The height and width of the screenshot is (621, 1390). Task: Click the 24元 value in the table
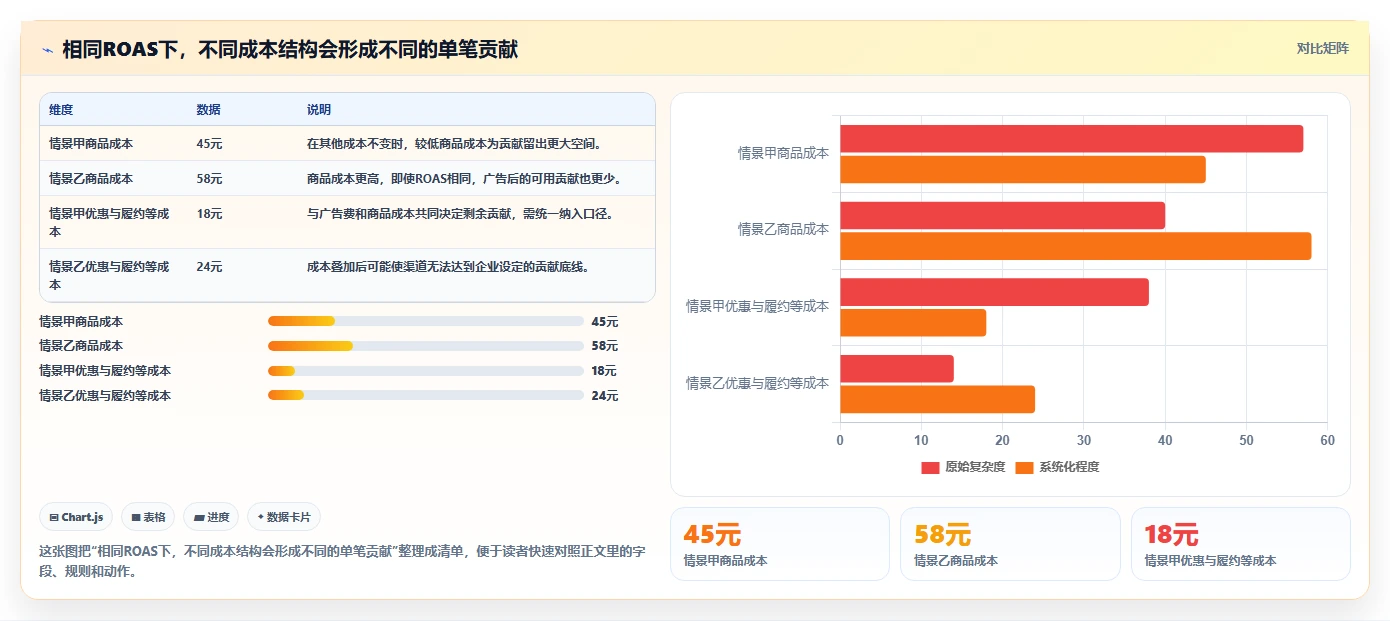pos(209,267)
